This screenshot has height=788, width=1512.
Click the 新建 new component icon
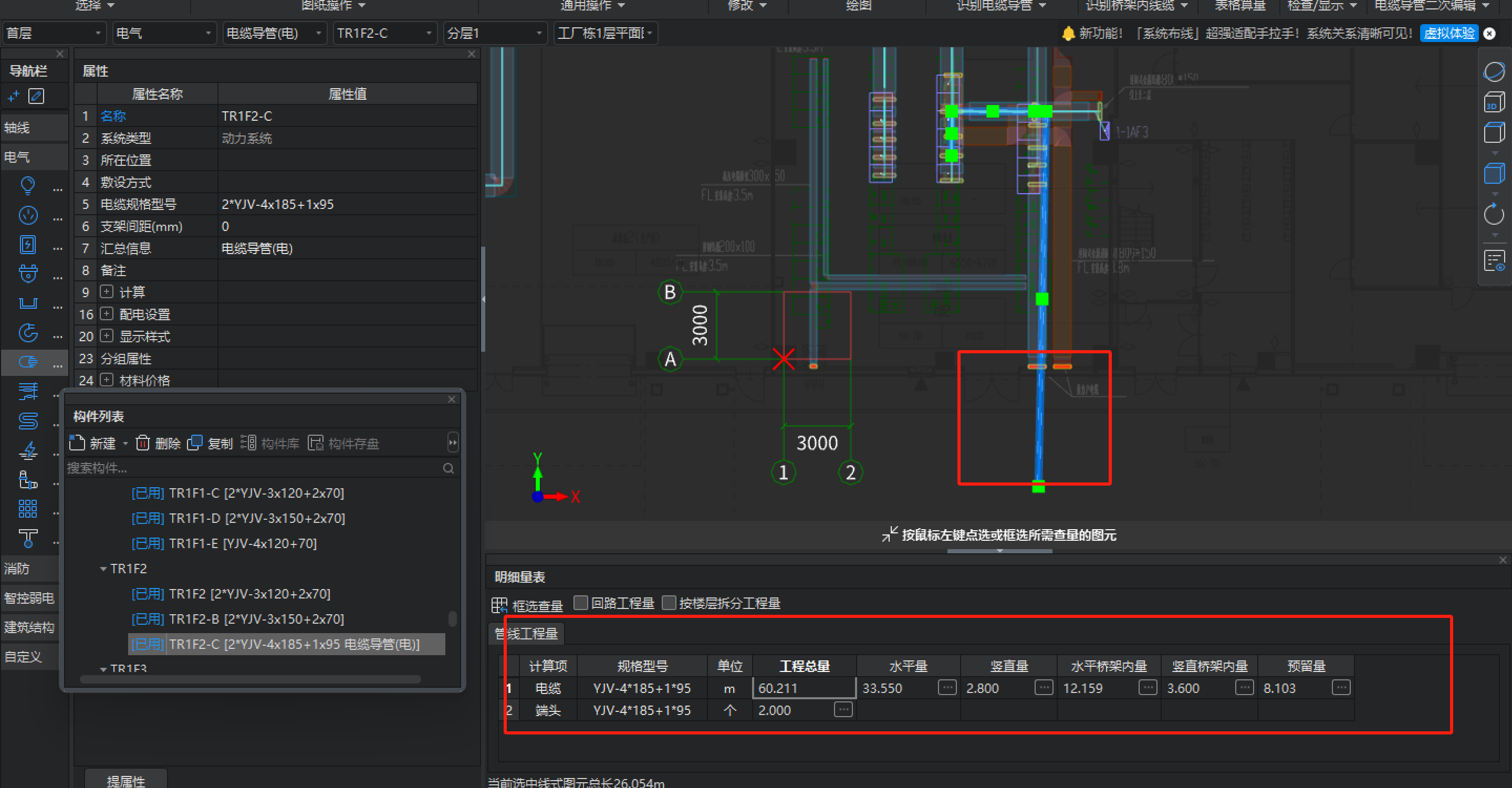tap(77, 443)
